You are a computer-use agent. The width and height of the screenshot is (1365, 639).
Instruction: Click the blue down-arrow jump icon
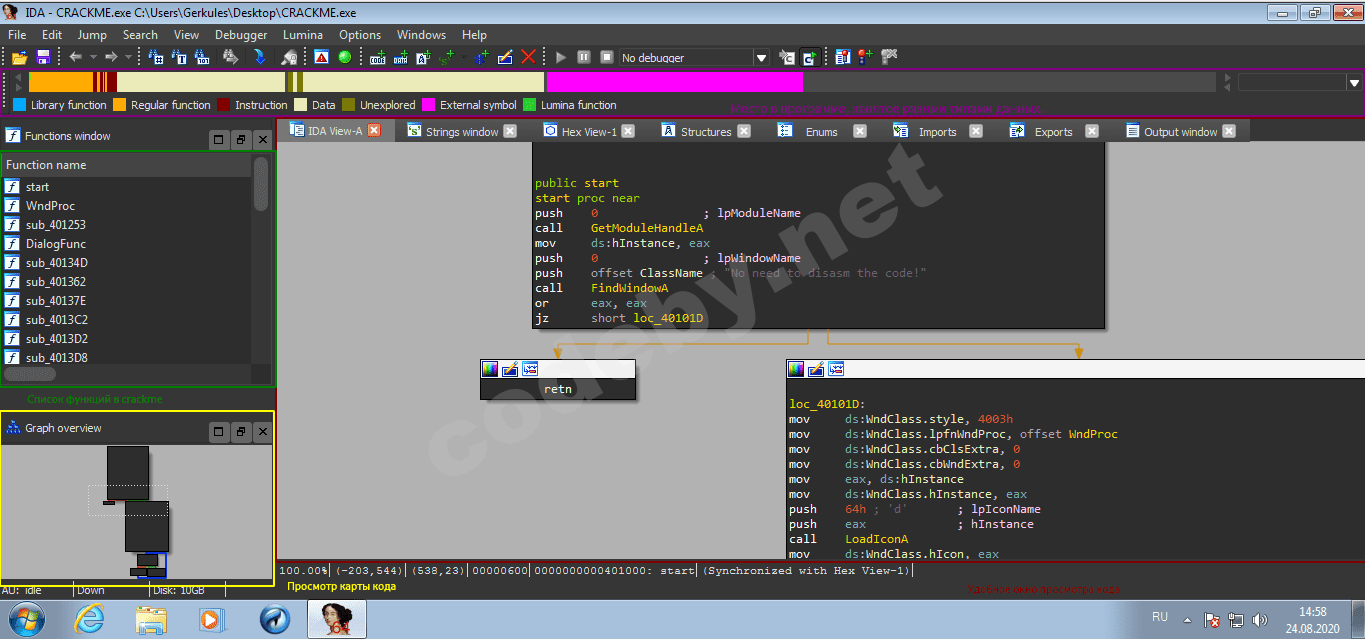pyautogui.click(x=259, y=58)
